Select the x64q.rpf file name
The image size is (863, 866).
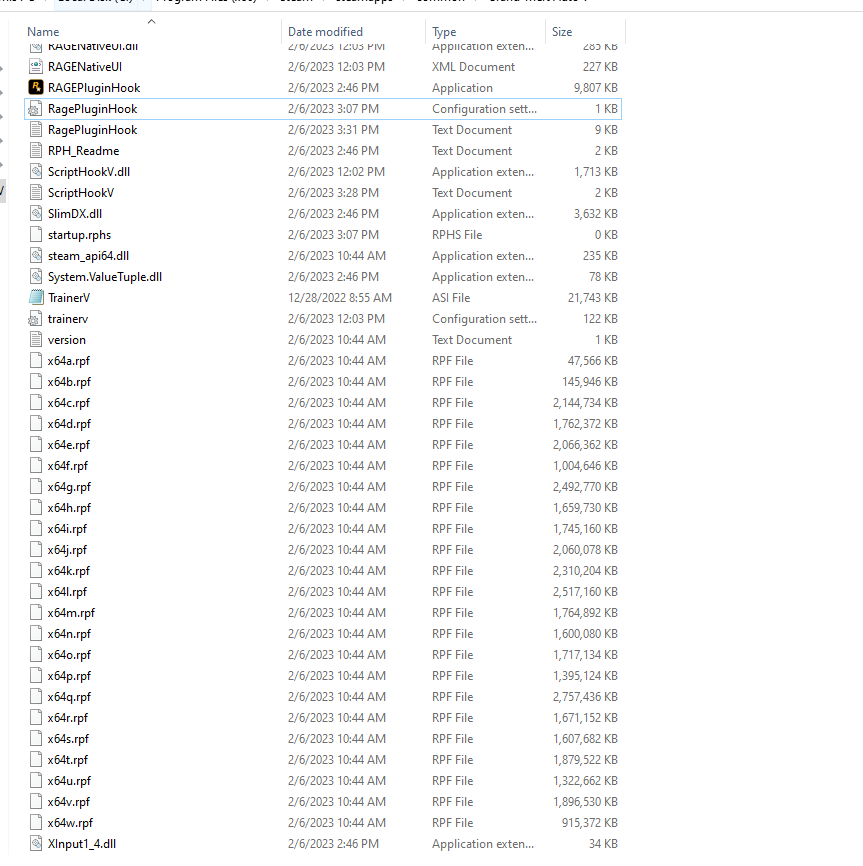[69, 696]
